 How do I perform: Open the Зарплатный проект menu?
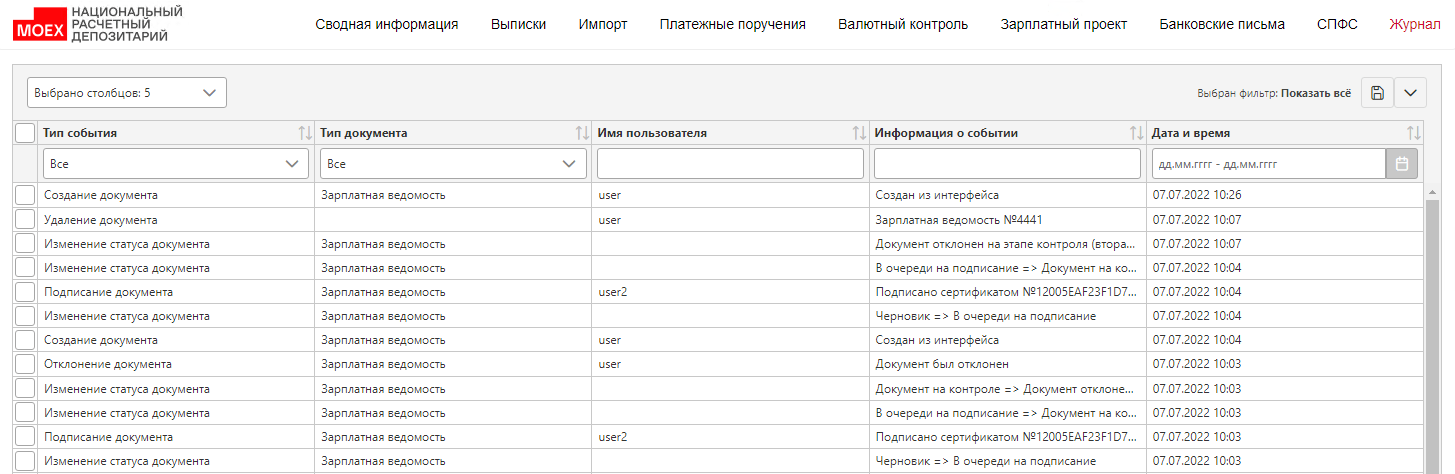1064,24
